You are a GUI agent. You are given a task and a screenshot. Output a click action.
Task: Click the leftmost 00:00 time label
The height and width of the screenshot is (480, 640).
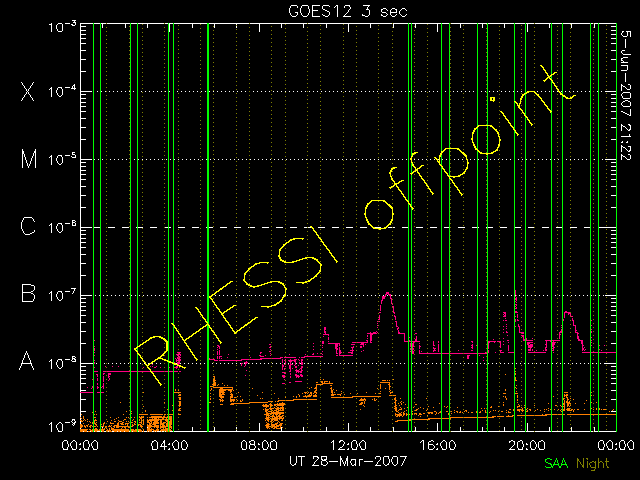point(80,445)
